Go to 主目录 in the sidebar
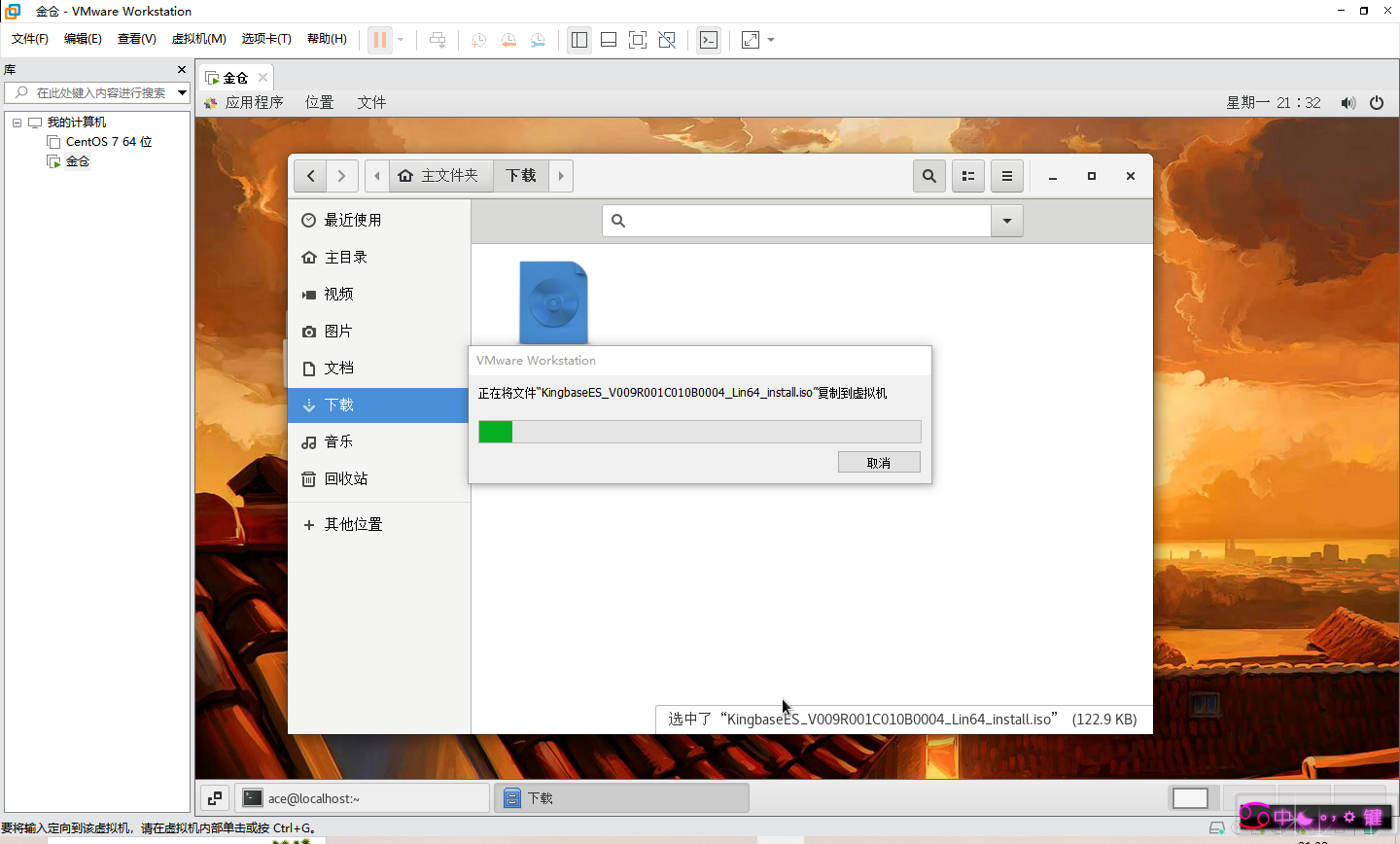Image resolution: width=1400 pixels, height=844 pixels. [379, 257]
